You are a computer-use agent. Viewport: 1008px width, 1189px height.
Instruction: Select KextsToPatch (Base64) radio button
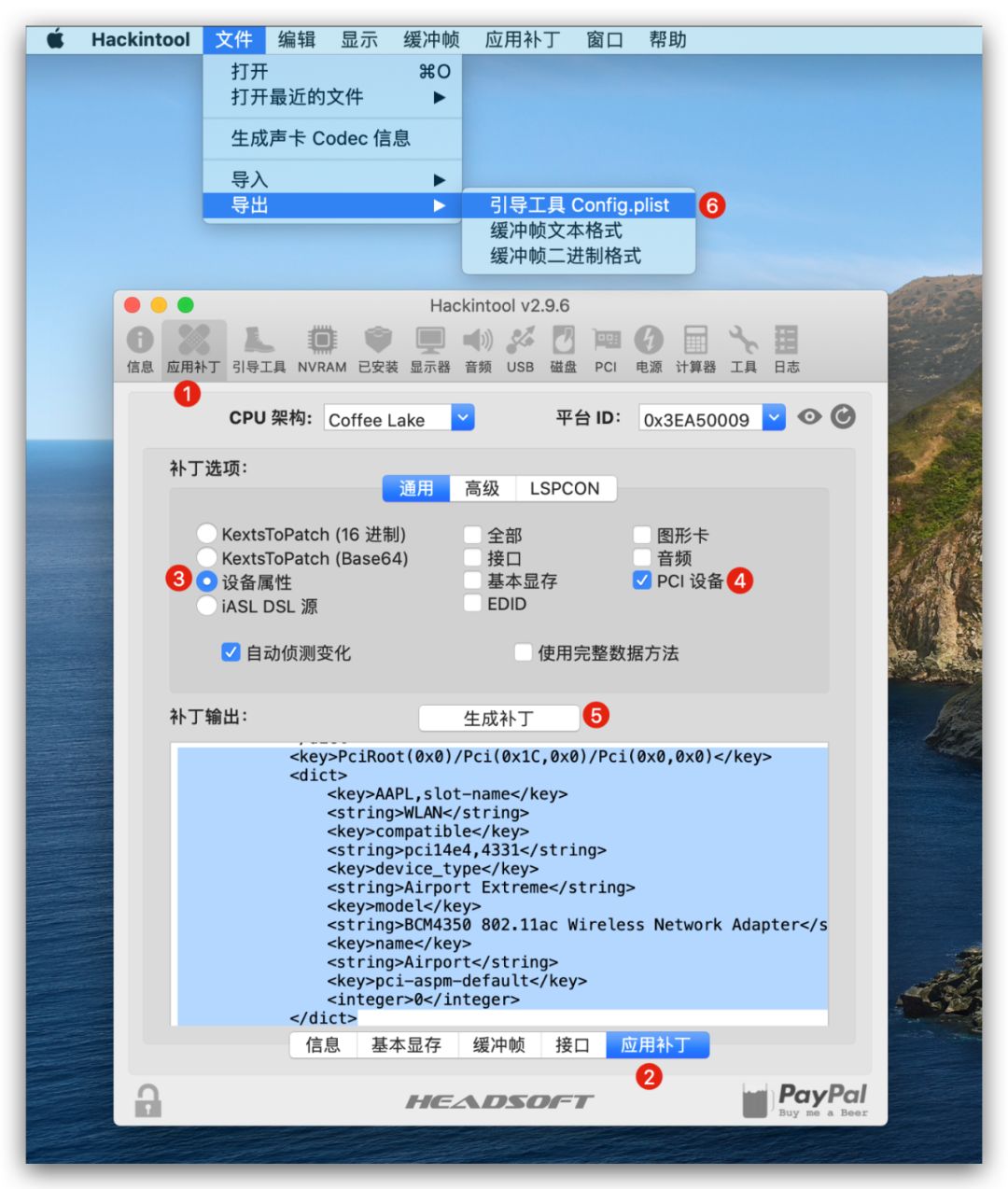(x=206, y=557)
